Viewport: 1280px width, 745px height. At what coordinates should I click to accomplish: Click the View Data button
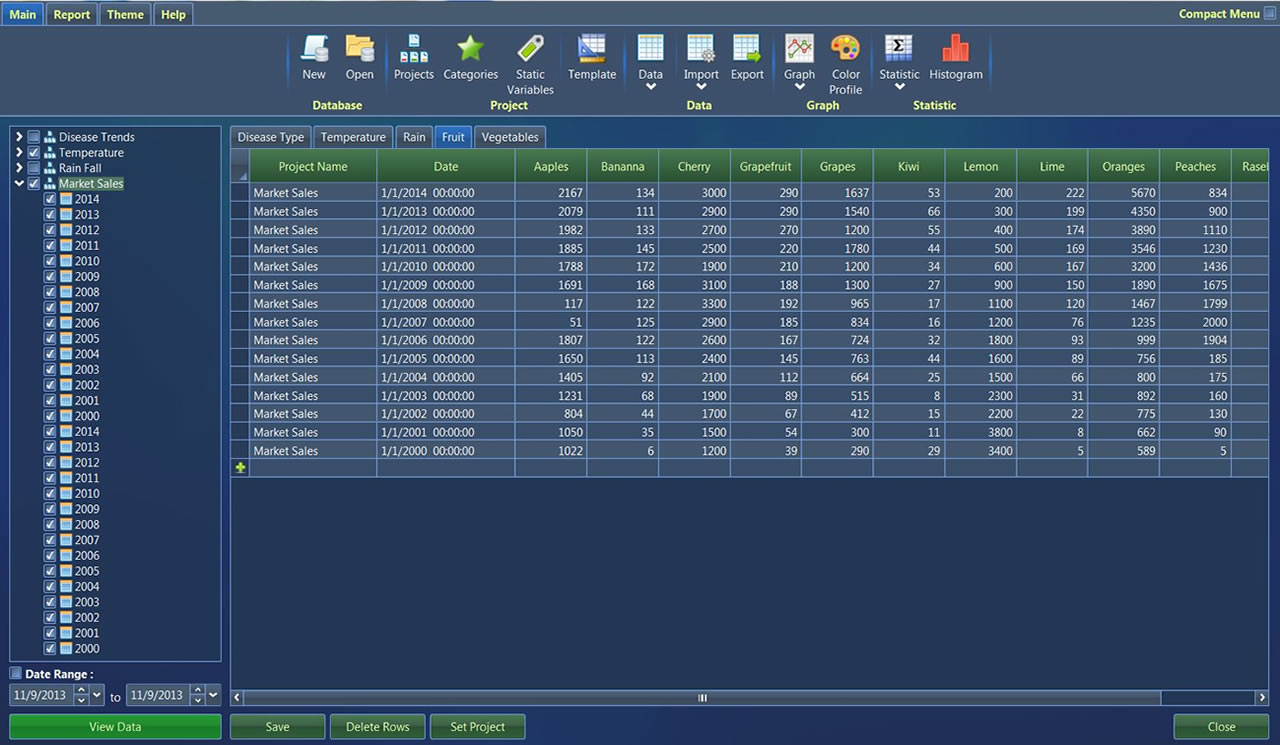pyautogui.click(x=115, y=727)
